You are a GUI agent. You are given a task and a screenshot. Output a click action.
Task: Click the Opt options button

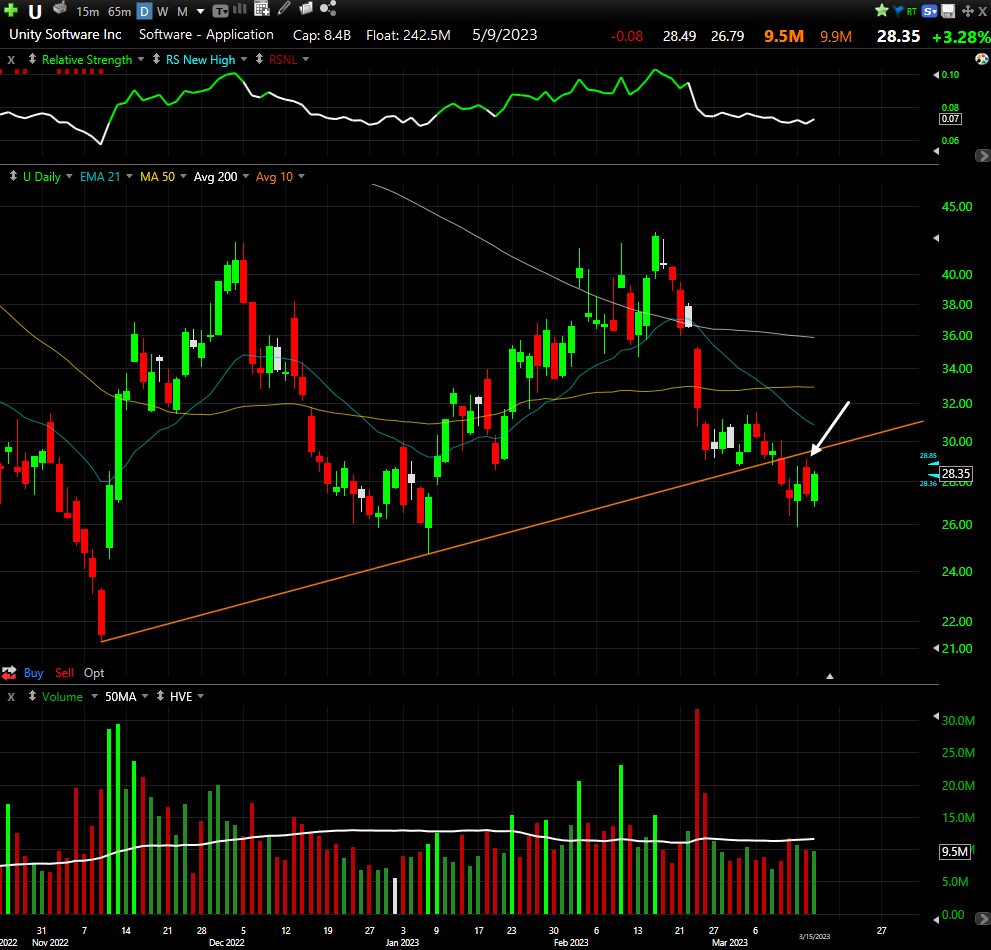(x=94, y=673)
